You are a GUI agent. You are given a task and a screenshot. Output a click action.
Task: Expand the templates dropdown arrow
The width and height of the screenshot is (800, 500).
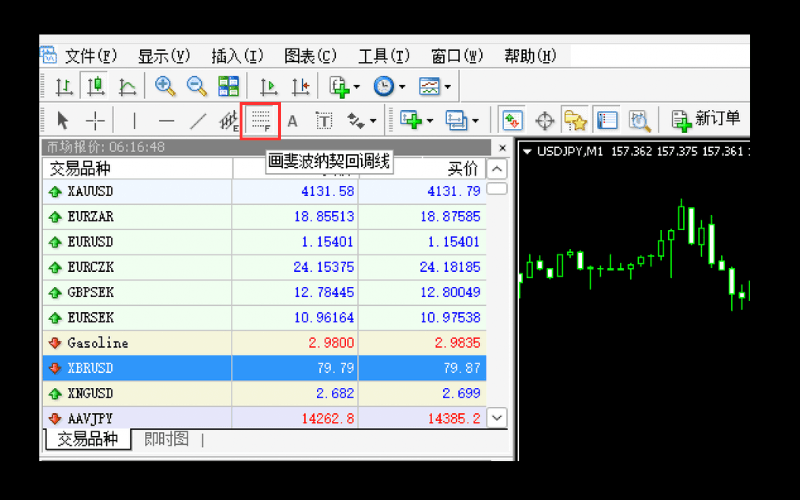(447, 87)
